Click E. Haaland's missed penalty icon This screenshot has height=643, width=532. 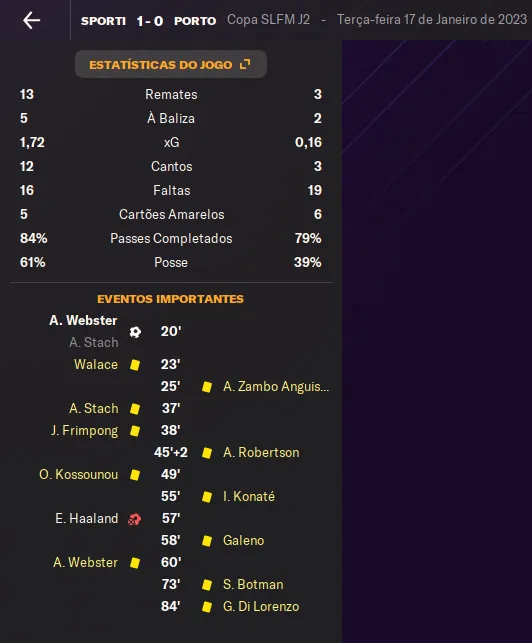pos(135,519)
